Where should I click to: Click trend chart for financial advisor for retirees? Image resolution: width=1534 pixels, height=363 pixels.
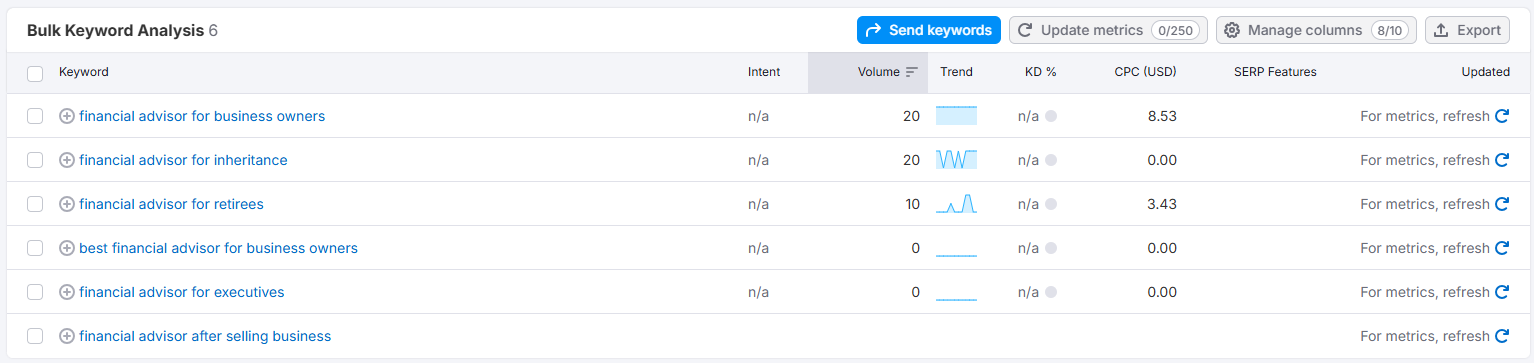click(x=956, y=204)
